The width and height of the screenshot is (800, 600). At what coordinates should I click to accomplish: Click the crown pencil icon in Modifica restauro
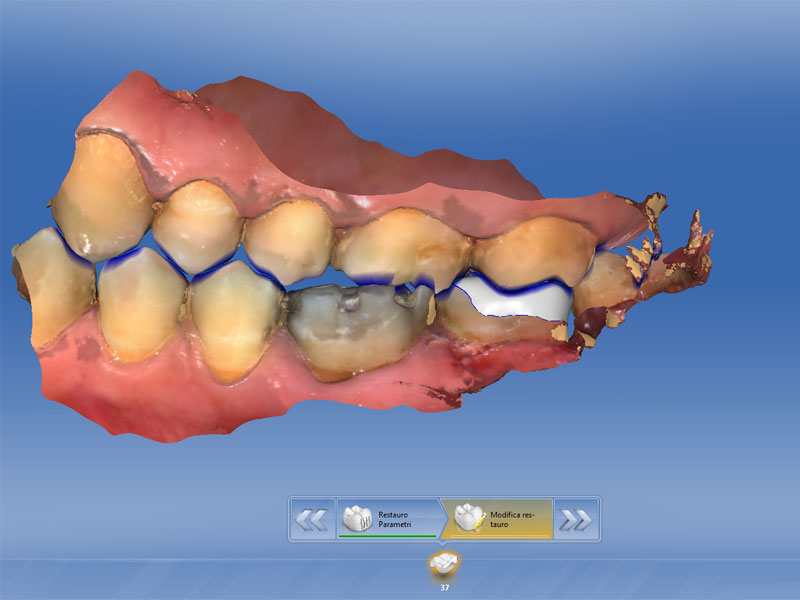coord(470,518)
